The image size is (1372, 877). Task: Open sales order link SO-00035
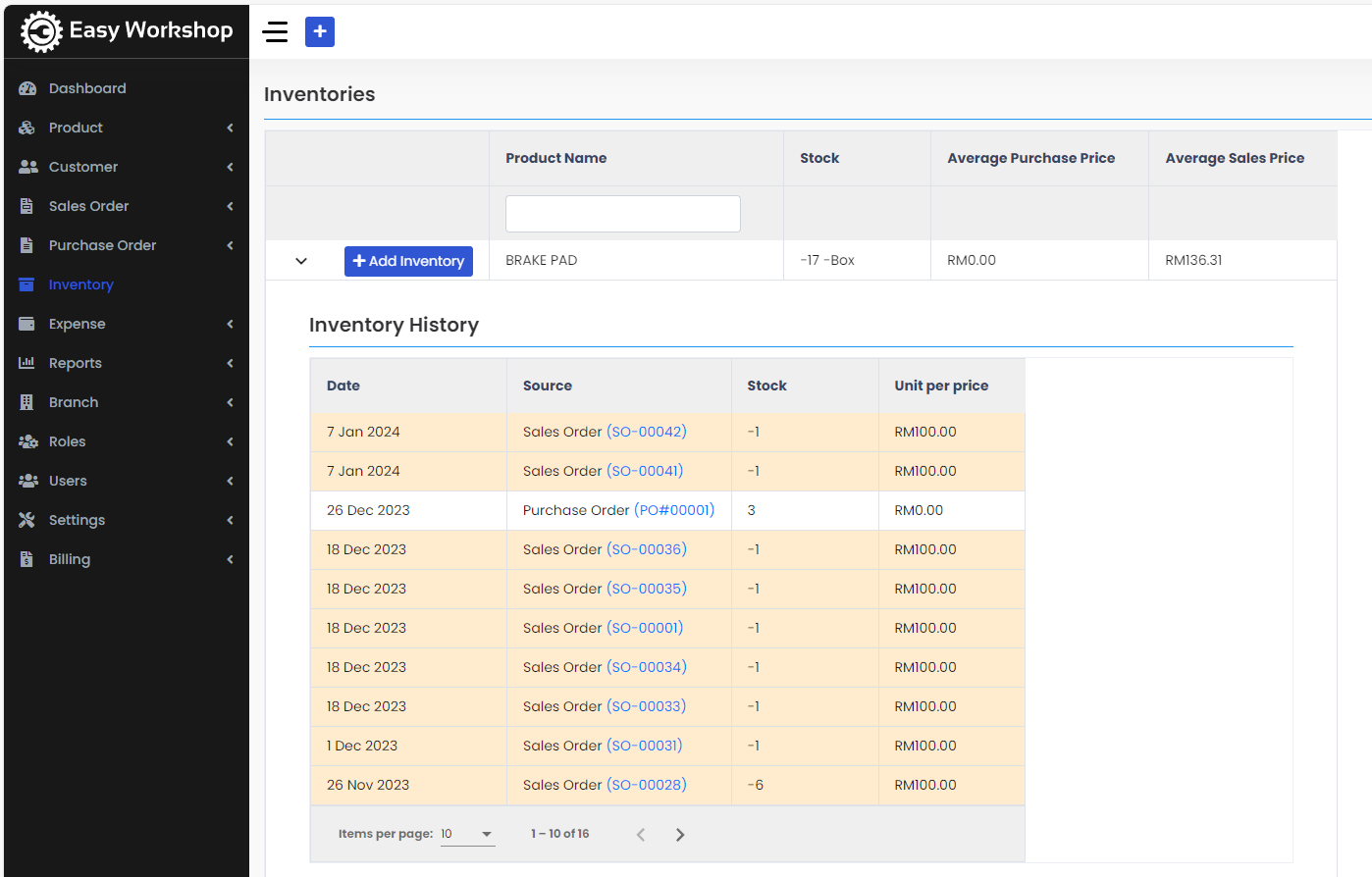tap(647, 589)
